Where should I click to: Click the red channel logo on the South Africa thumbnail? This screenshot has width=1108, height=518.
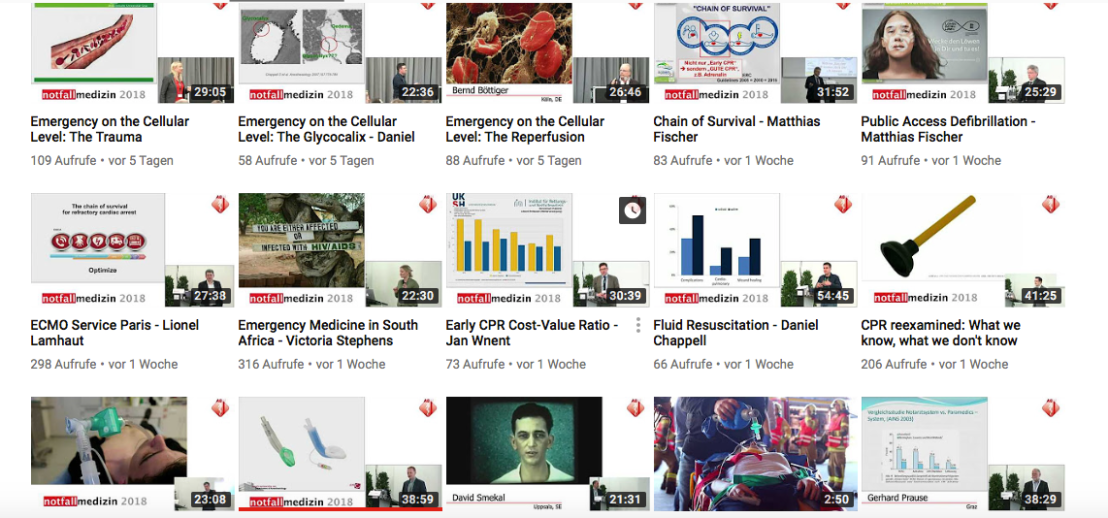(x=428, y=205)
